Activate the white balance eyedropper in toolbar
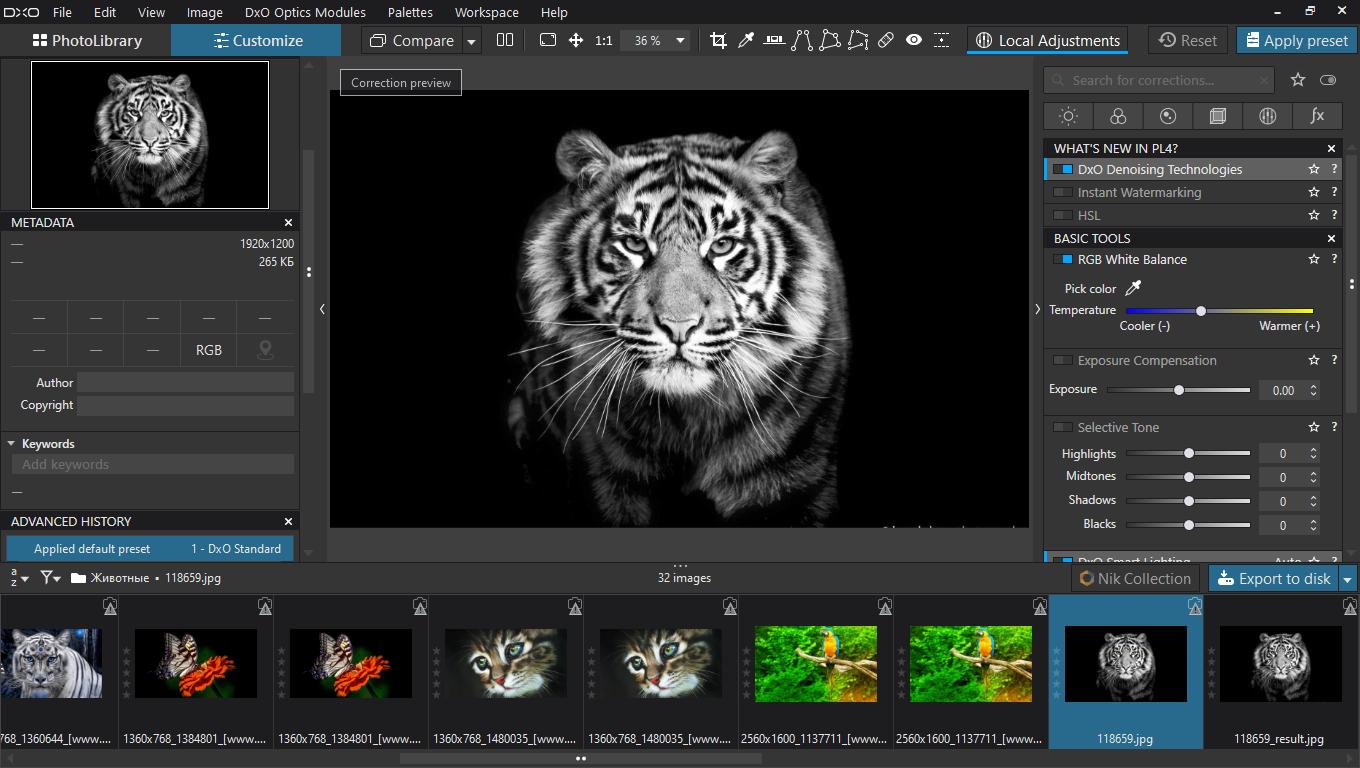 (x=746, y=40)
